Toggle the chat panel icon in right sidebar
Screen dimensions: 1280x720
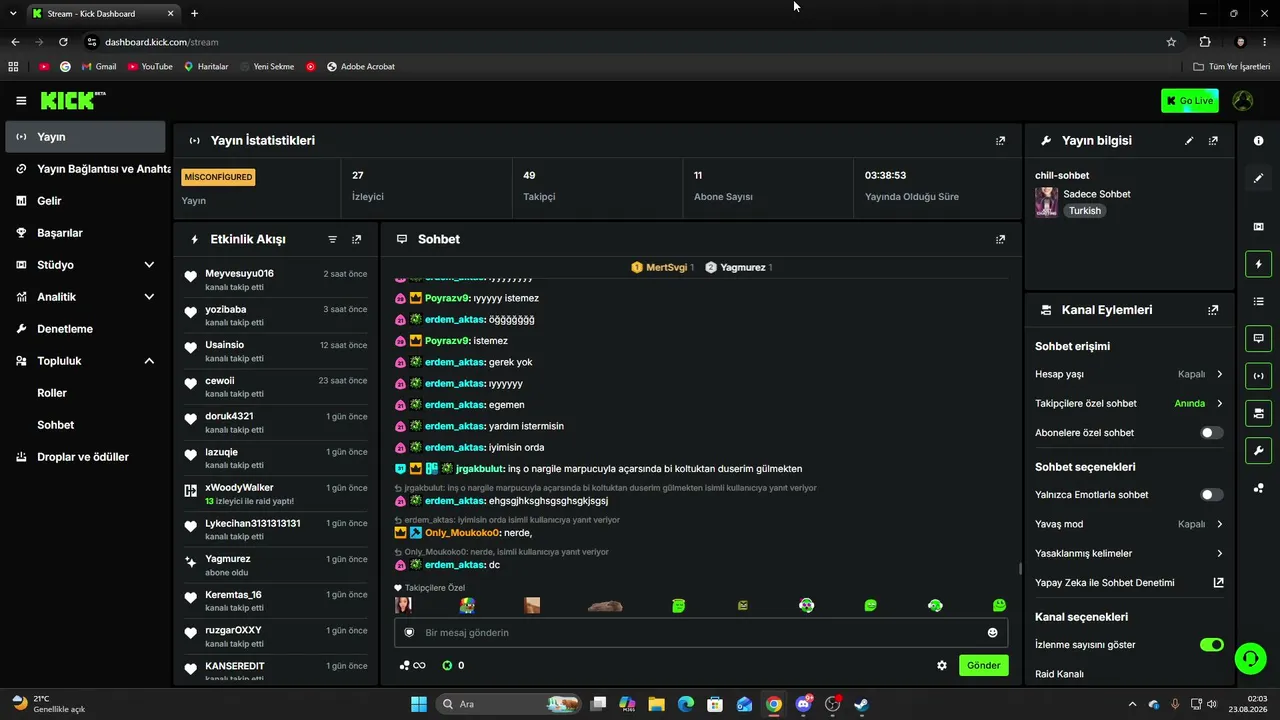[x=1258, y=338]
